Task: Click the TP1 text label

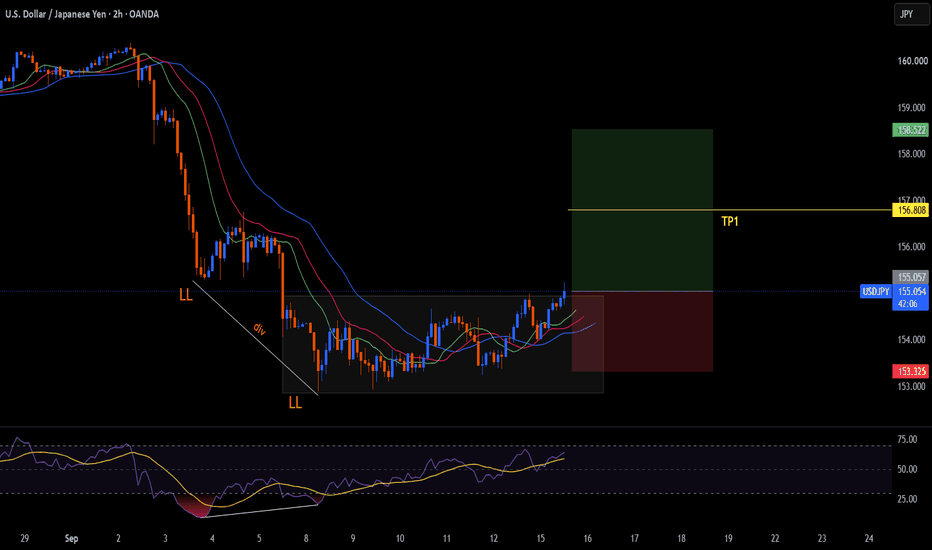Action: (x=729, y=222)
